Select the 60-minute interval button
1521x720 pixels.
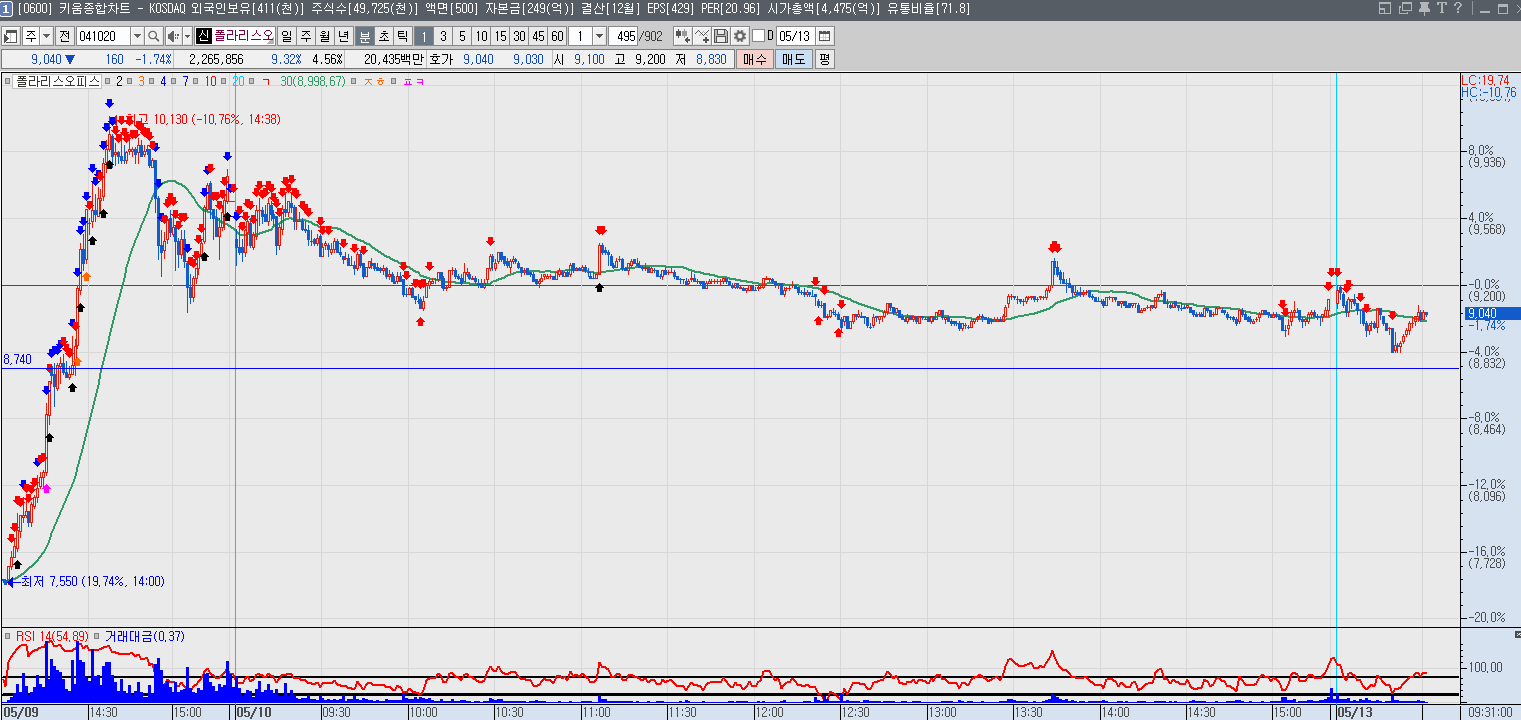tap(557, 36)
